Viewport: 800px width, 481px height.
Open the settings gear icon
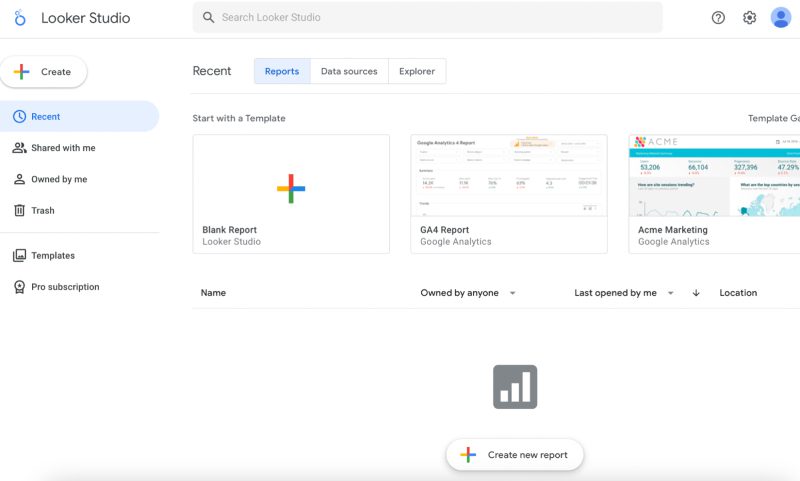tap(749, 18)
